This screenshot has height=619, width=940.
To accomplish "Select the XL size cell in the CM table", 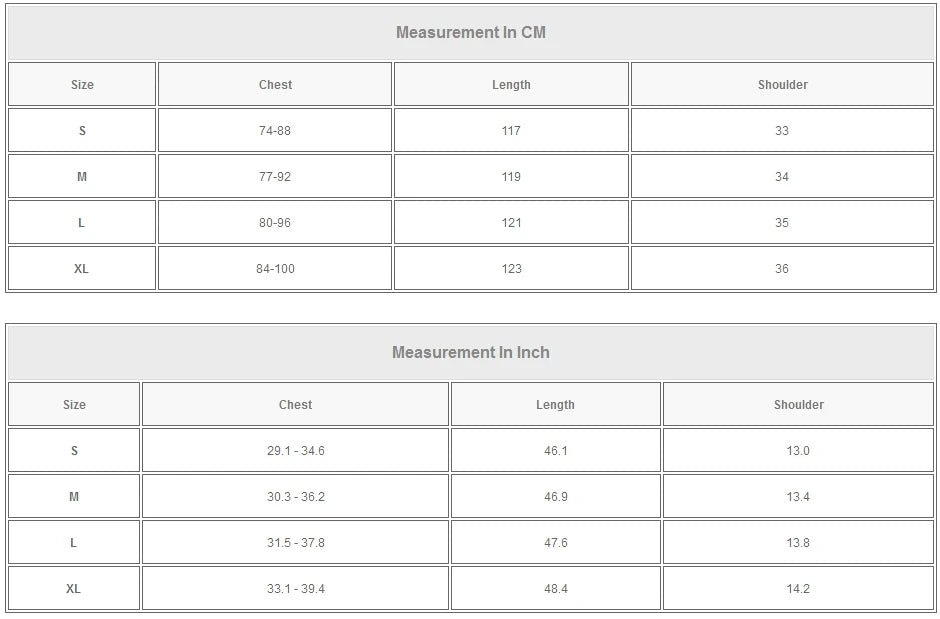I will tap(82, 269).
